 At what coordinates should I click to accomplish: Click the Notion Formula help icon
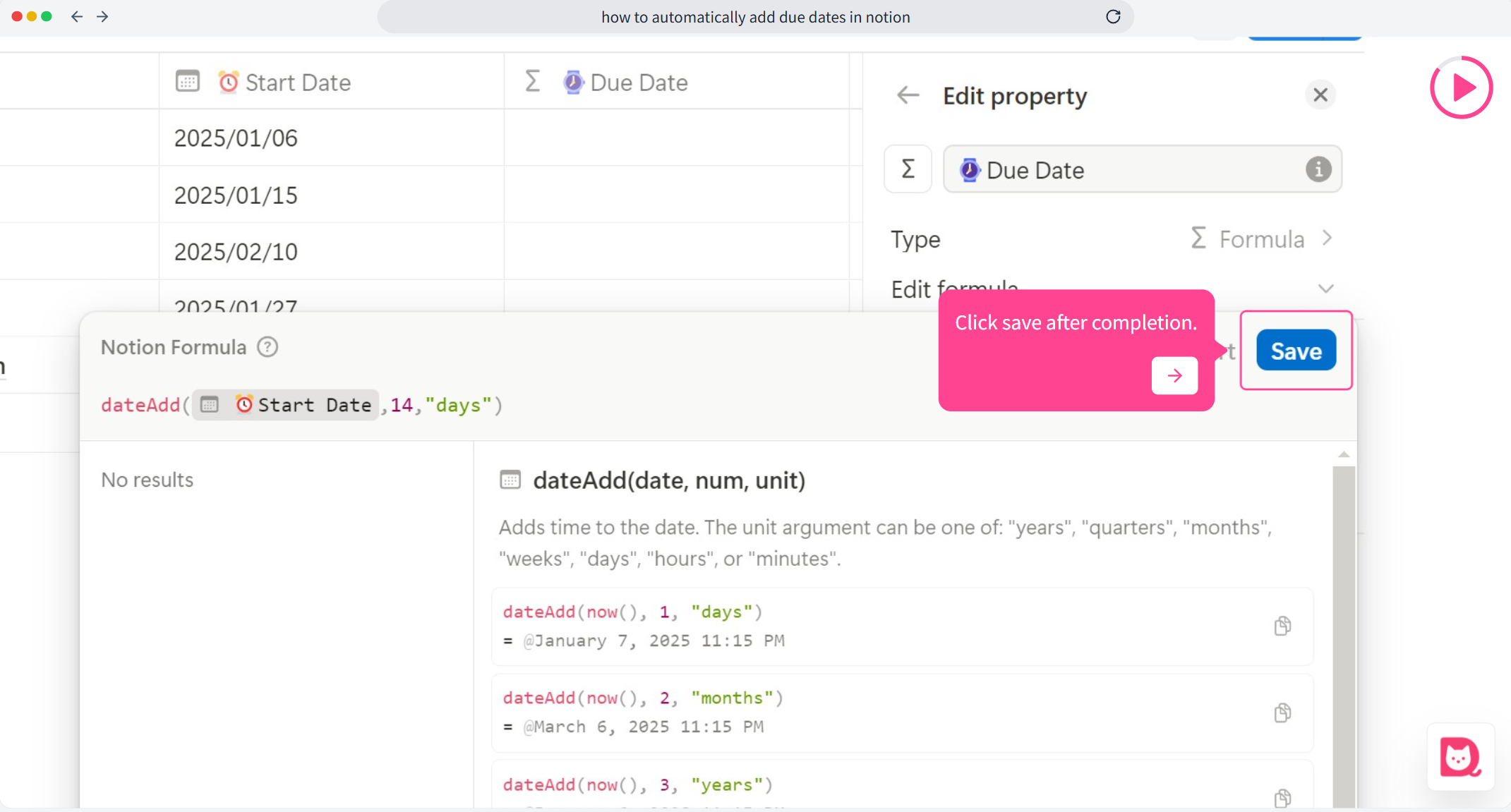pyautogui.click(x=267, y=347)
